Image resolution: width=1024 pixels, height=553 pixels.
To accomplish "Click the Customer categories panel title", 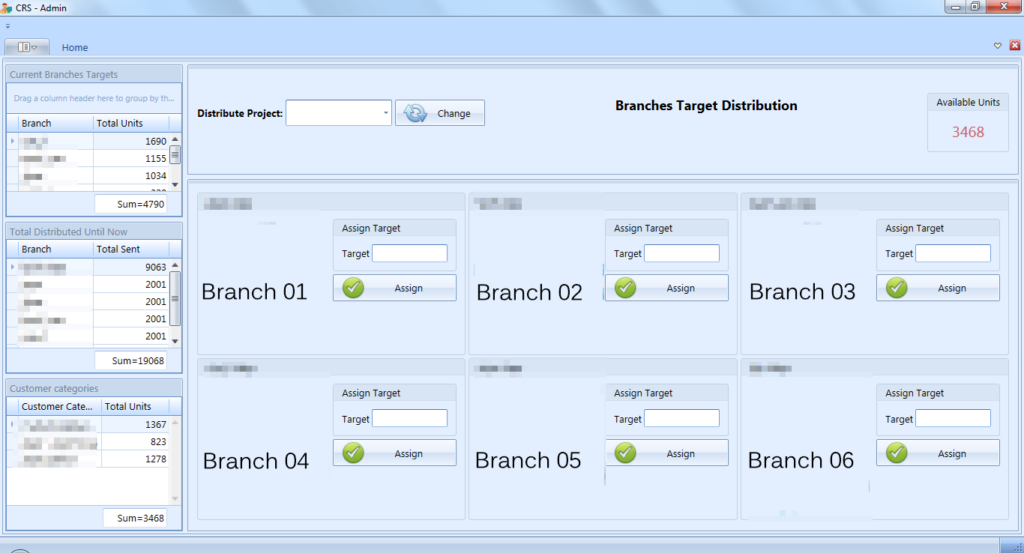I will click(54, 388).
